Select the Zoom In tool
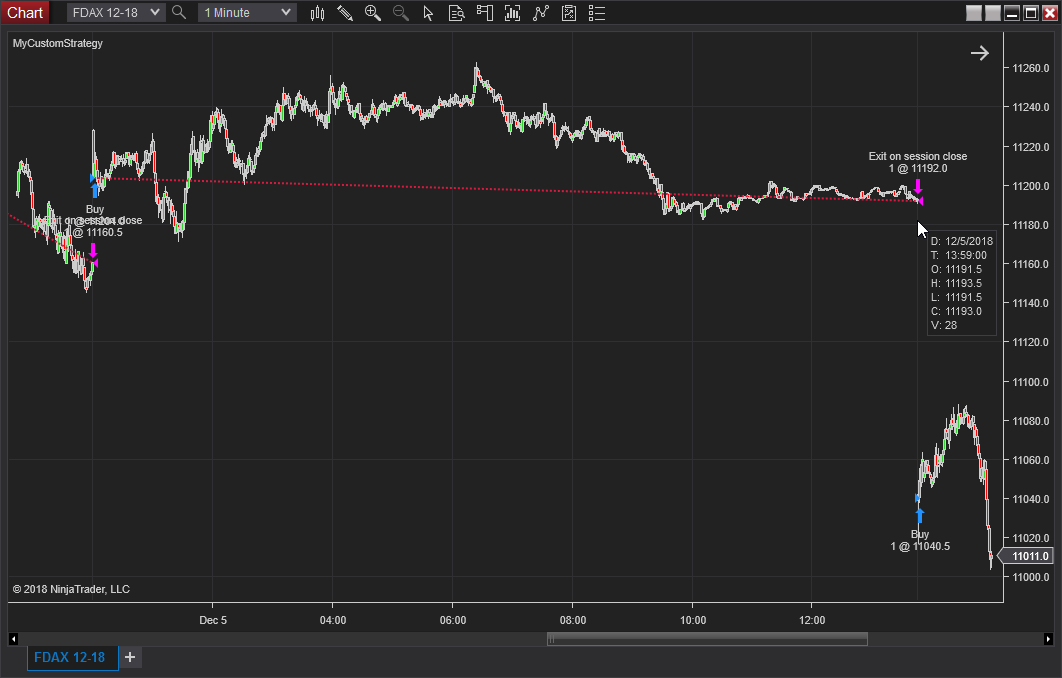This screenshot has width=1062, height=678. 373,13
